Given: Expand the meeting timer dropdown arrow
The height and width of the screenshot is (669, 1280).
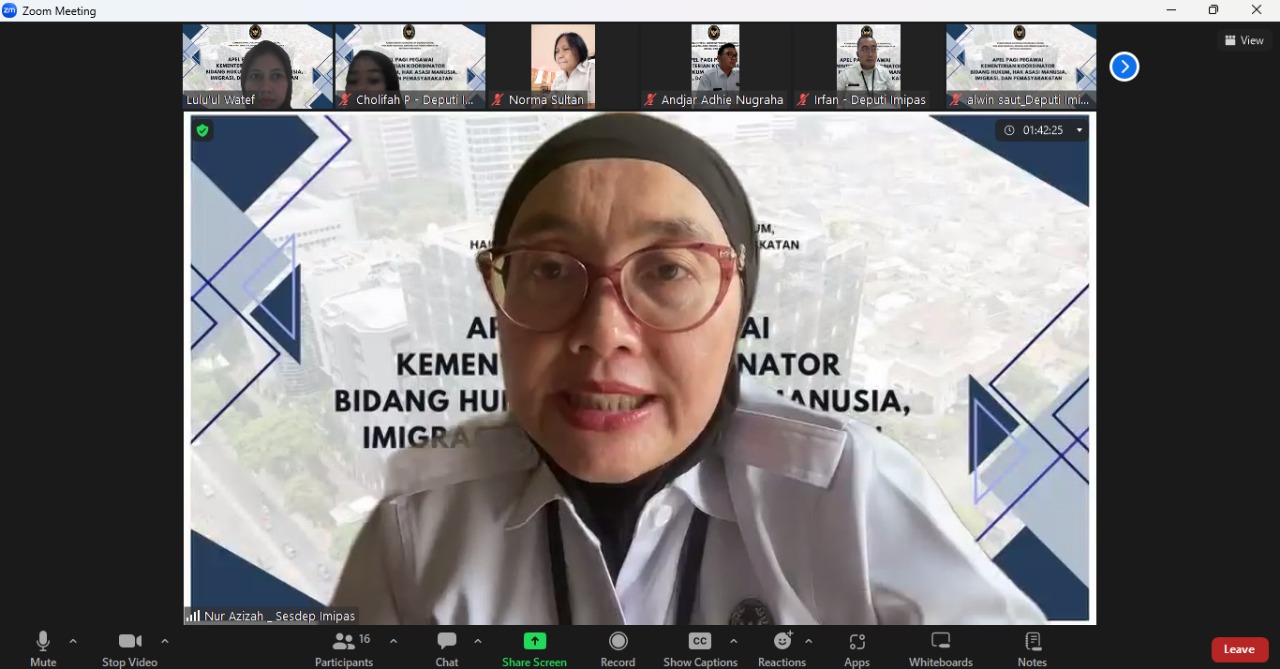Looking at the screenshot, I should pyautogui.click(x=1079, y=130).
